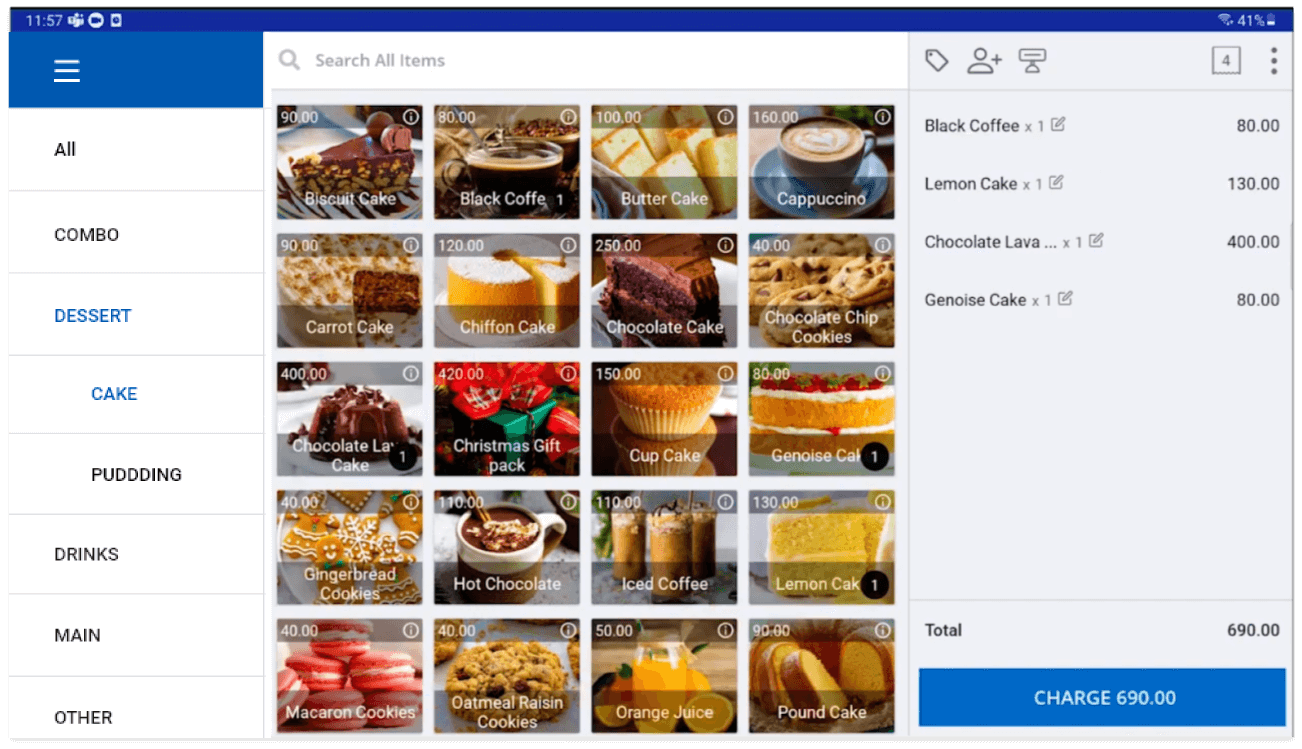The height and width of the screenshot is (749, 1302).
Task: Switch to the DRINKS category
Action: (86, 554)
